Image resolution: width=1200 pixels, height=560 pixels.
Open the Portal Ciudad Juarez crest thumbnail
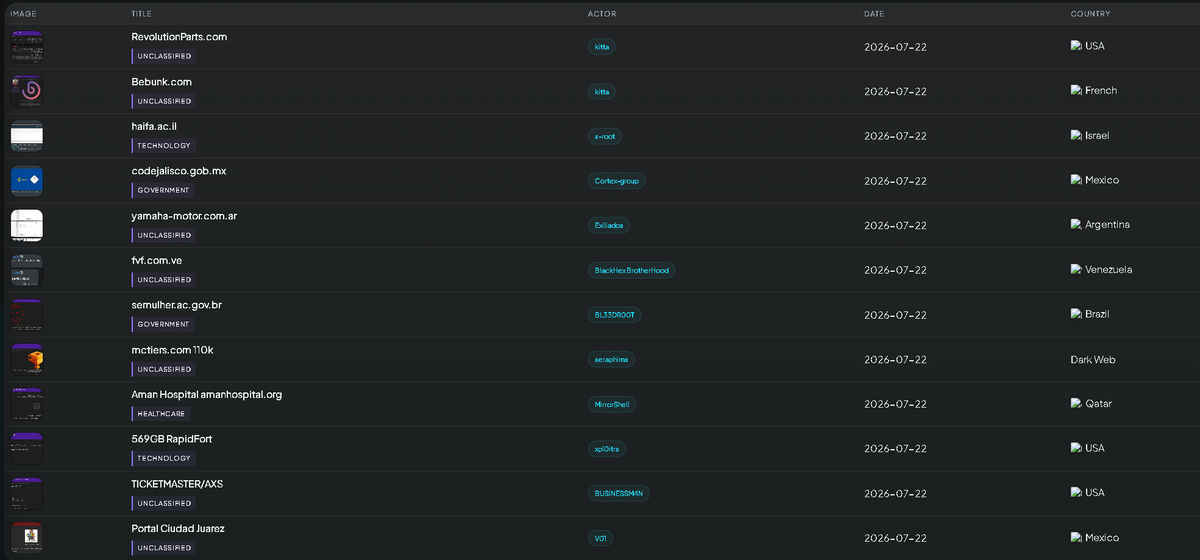click(x=27, y=538)
